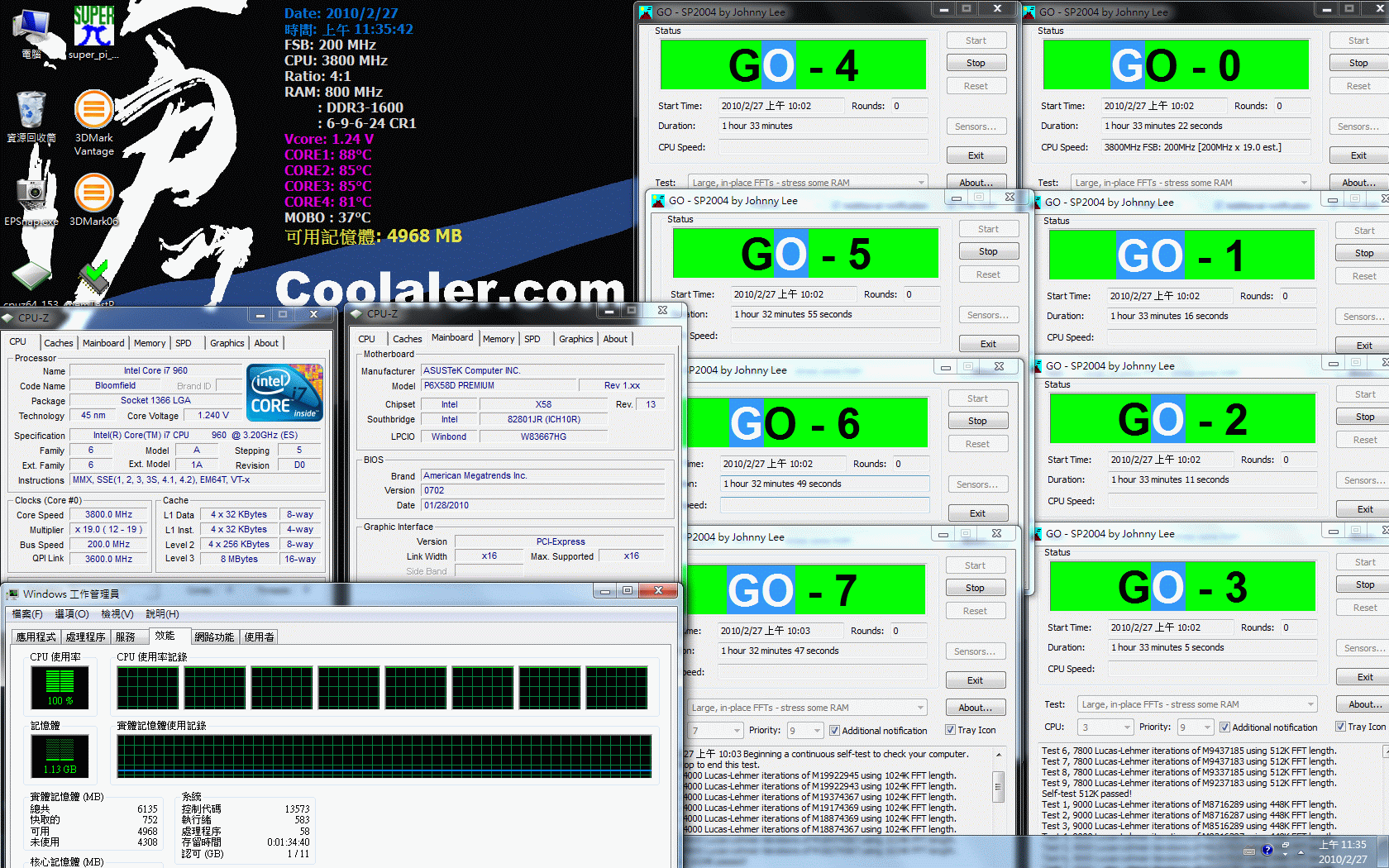Click Stop in the GO - 6 window
The image size is (1389, 868).
point(977,421)
